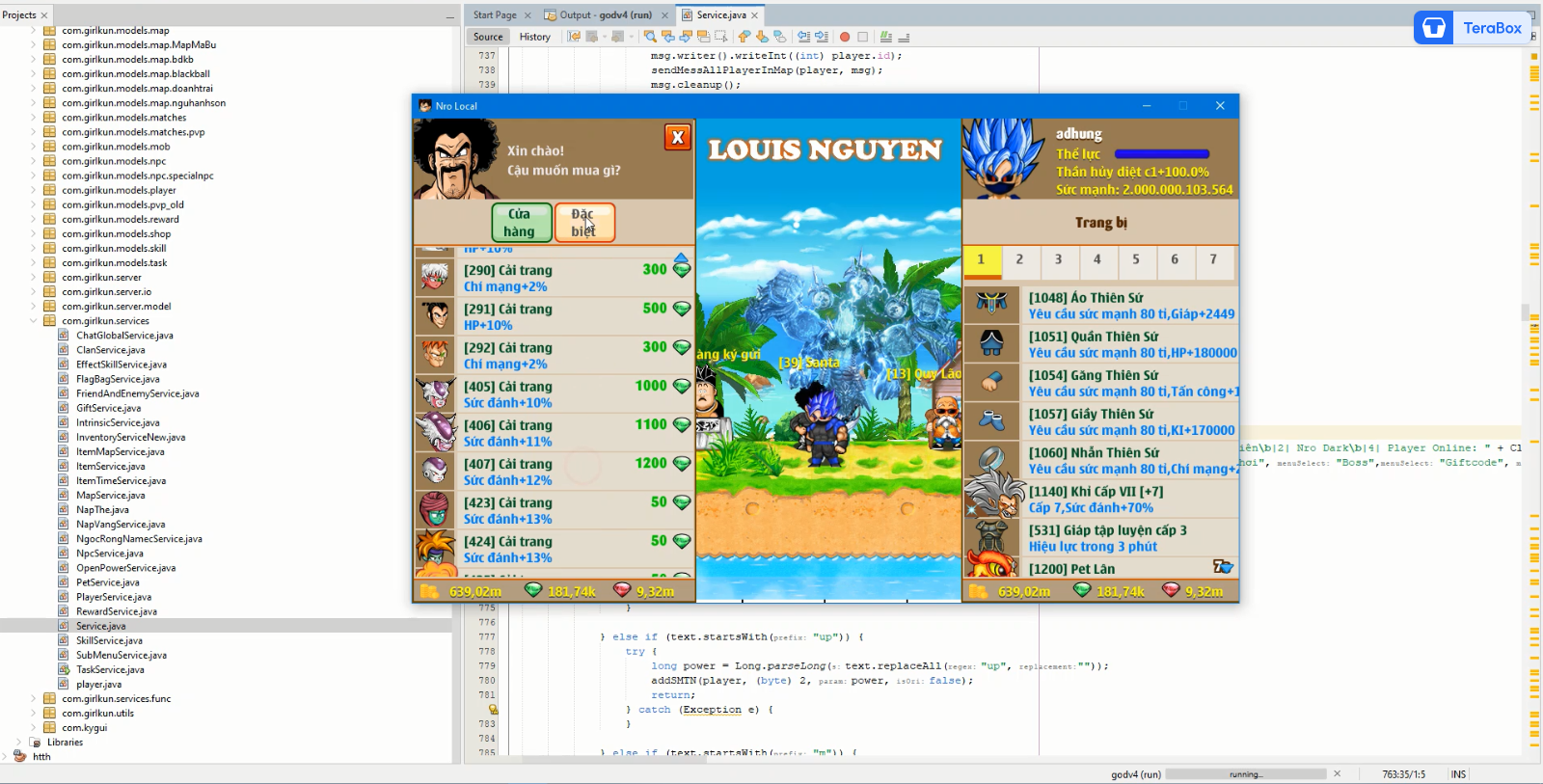Select [1048] Áo Thiên Sứ equipment
This screenshot has height=784, width=1543.
tap(1101, 306)
